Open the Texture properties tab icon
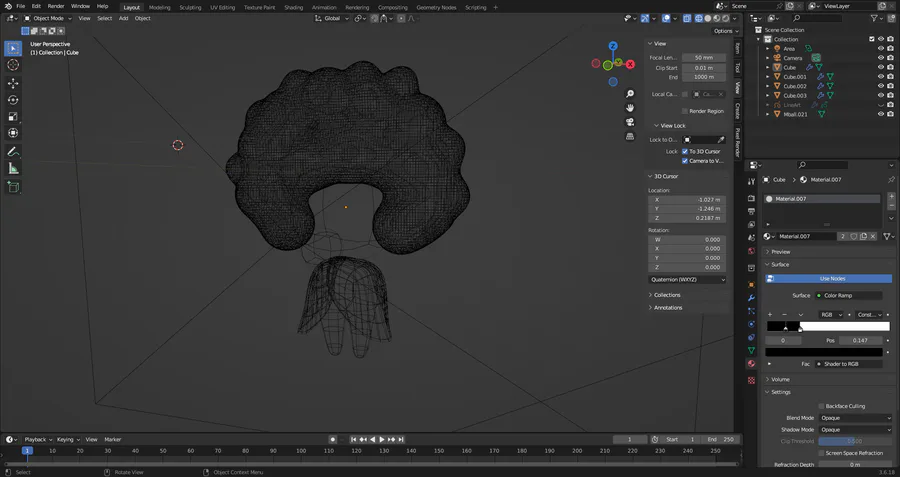Screen dimensions: 900x477 [751, 380]
